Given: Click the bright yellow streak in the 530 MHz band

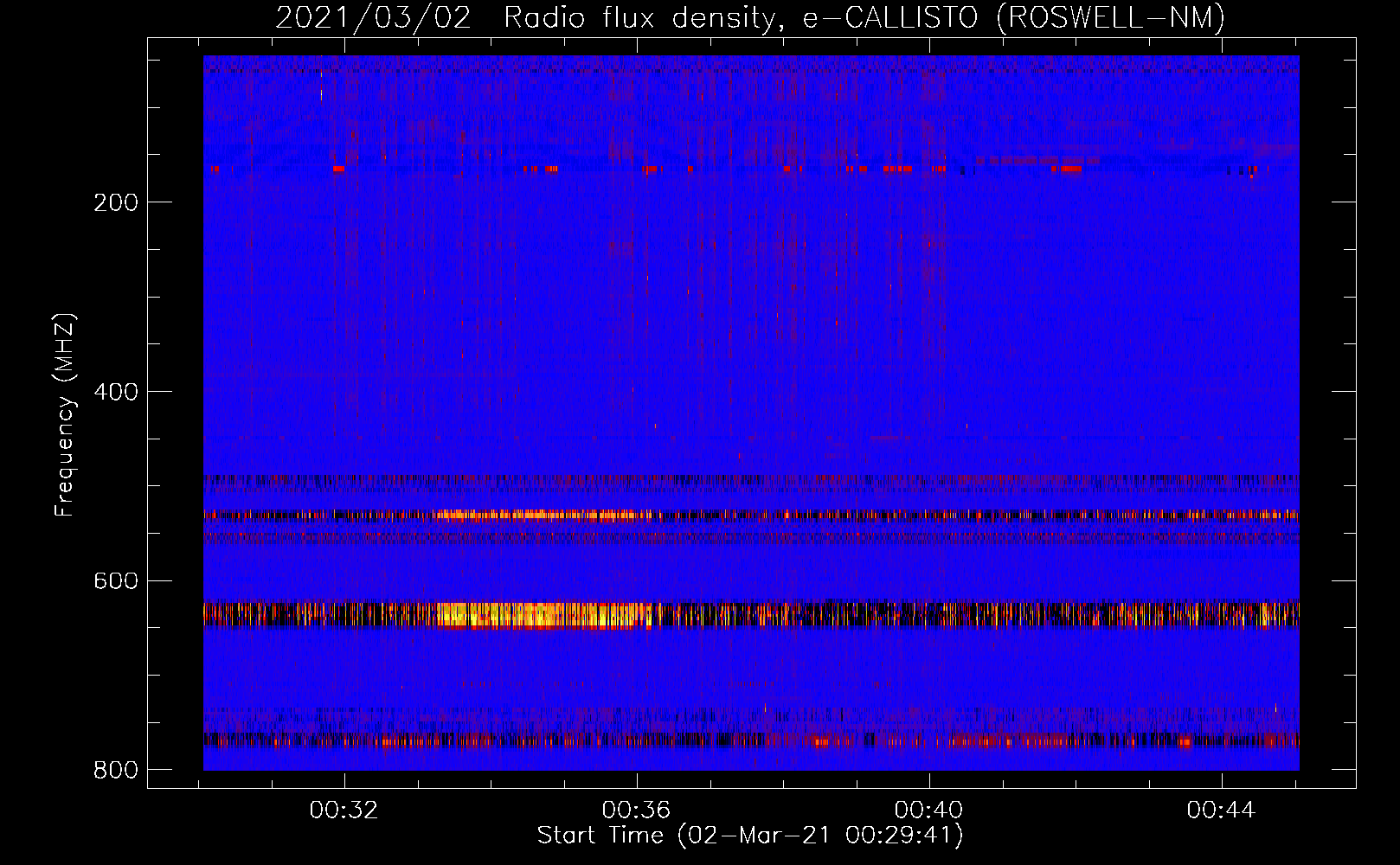Looking at the screenshot, I should pos(541,516).
